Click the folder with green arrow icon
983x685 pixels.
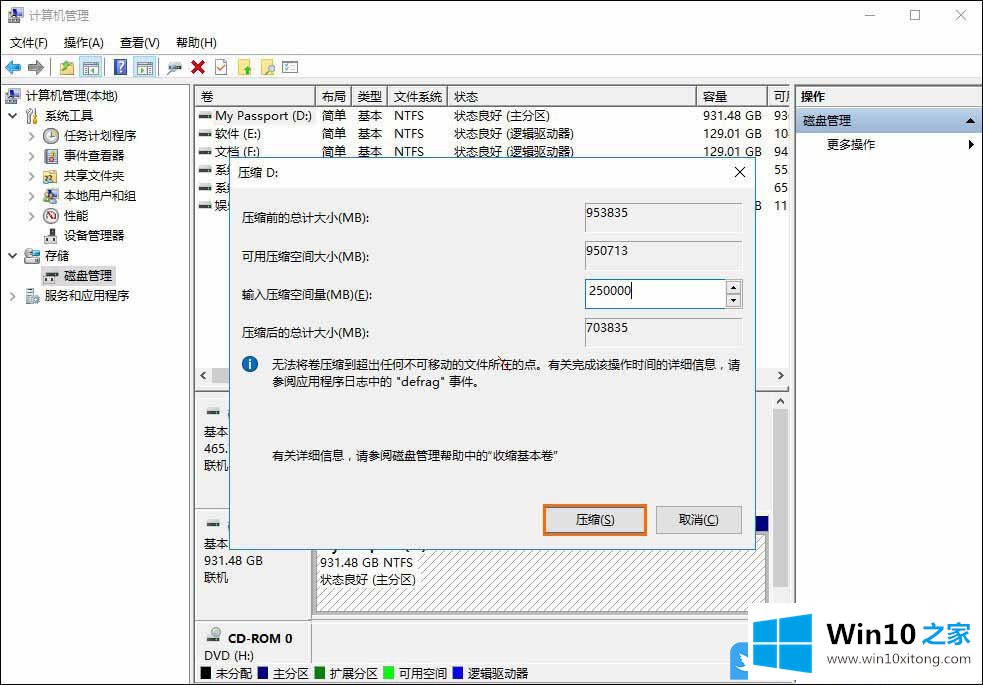click(244, 67)
